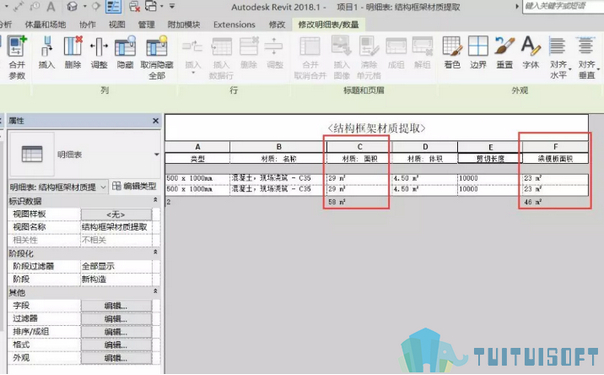Screen dimensions: 604x375
Task: Click the 删除 row delete icon
Action: (249, 46)
